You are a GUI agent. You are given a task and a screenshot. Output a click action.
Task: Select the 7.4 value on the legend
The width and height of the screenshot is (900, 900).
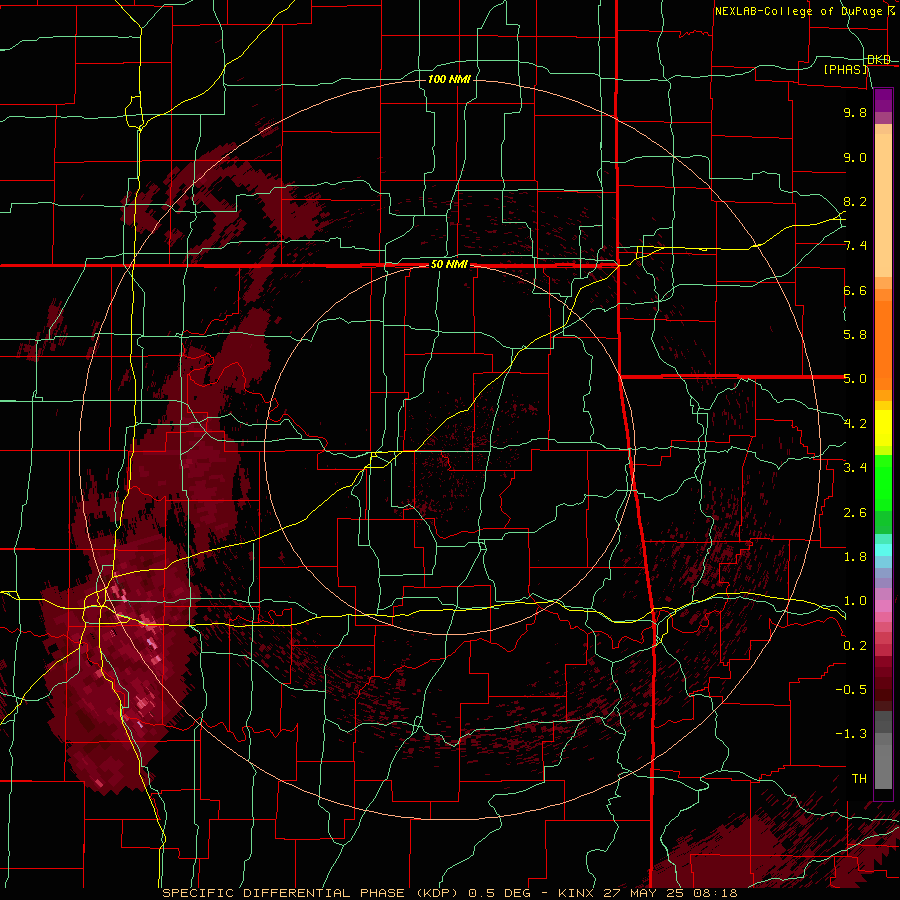855,246
